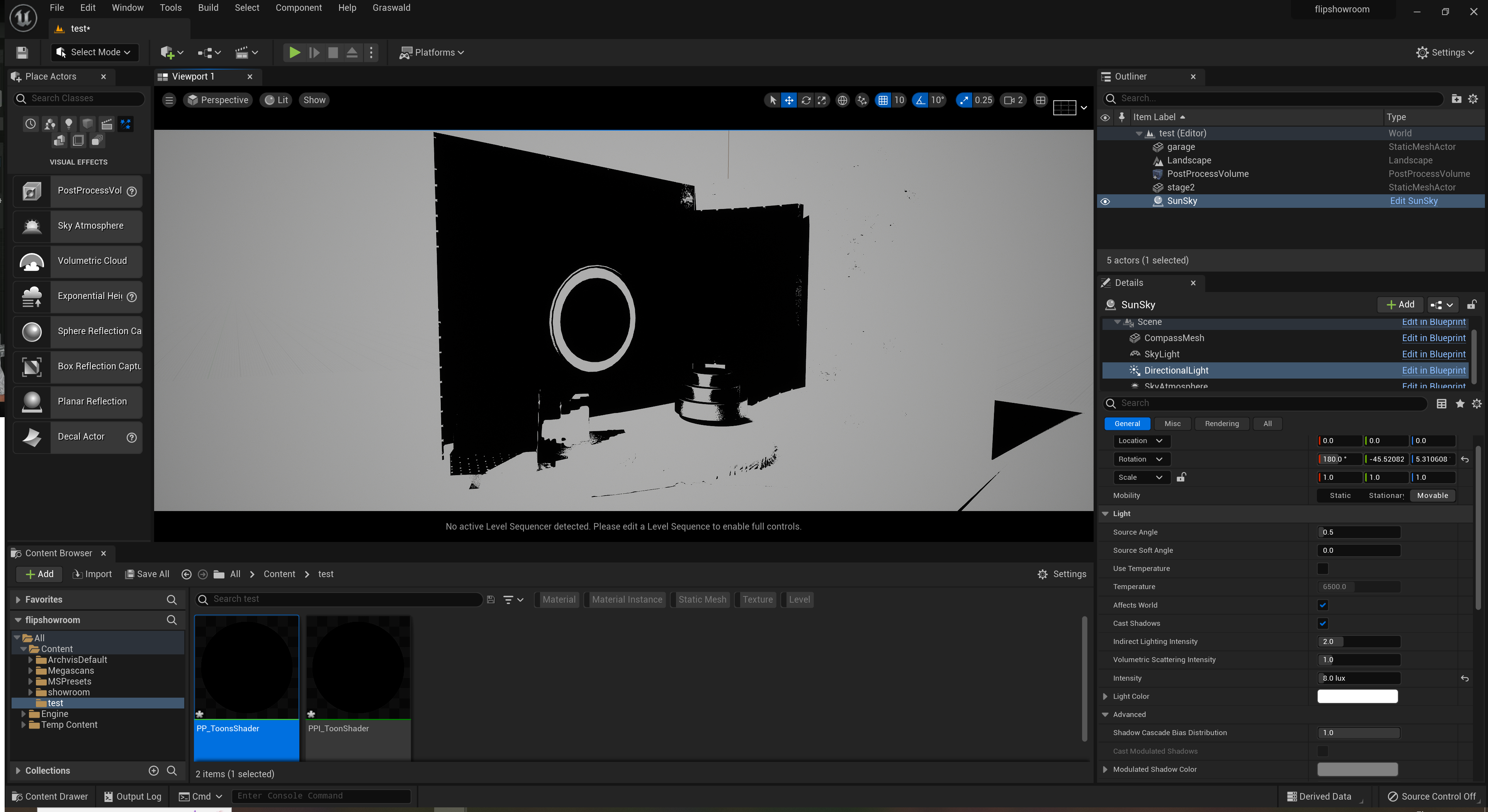Lock the SunSky details panel
1488x812 pixels.
coord(1471,304)
